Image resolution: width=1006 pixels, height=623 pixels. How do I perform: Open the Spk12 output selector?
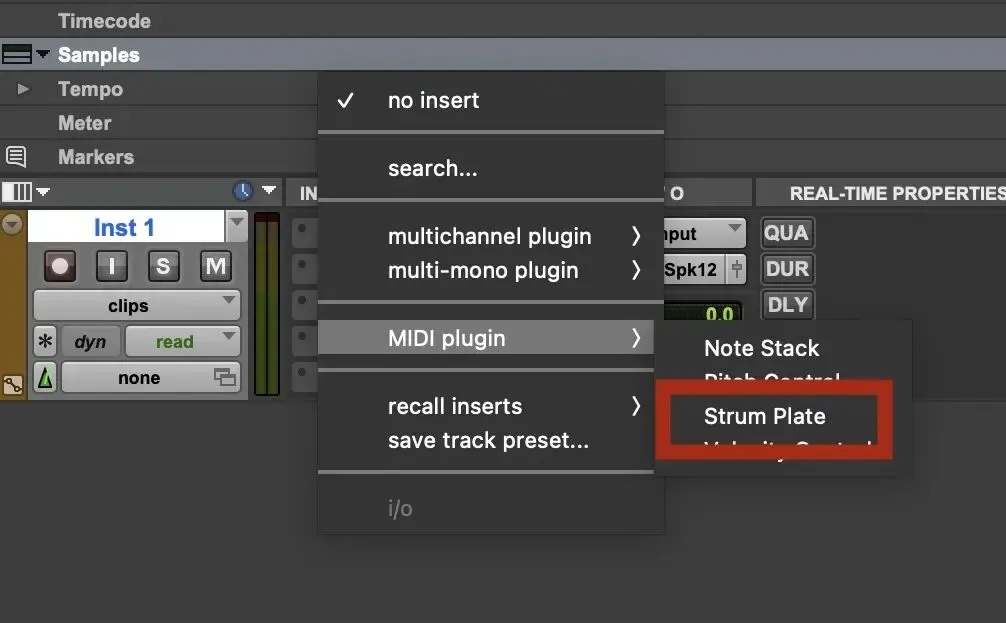click(694, 269)
